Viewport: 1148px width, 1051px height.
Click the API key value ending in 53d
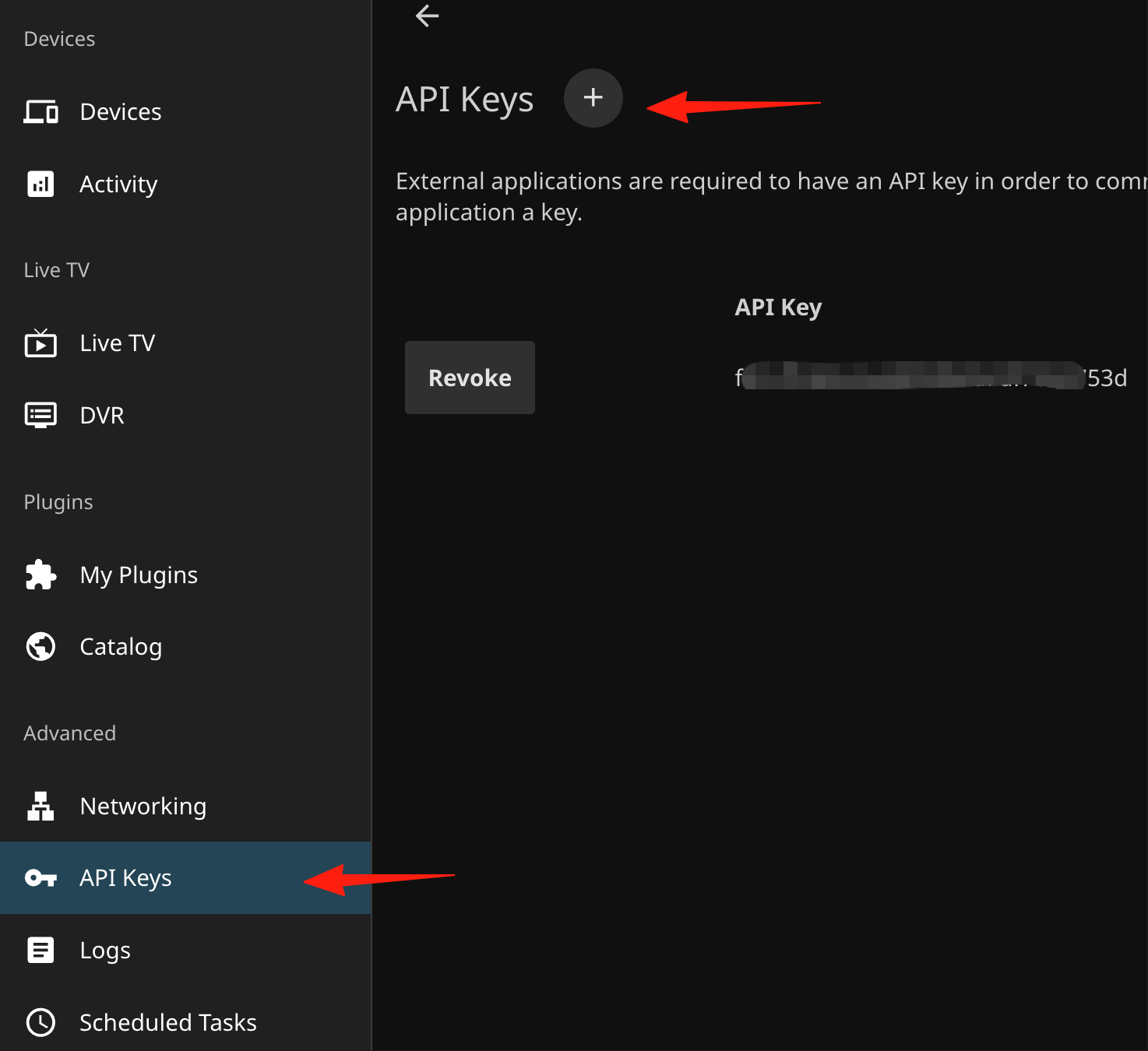[x=931, y=378]
